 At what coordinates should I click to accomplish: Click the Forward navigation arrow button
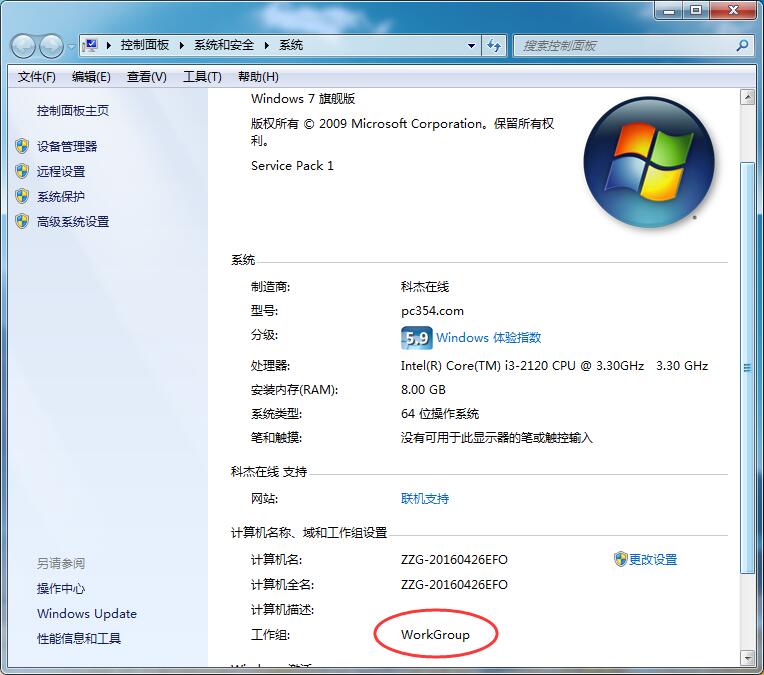[51, 46]
